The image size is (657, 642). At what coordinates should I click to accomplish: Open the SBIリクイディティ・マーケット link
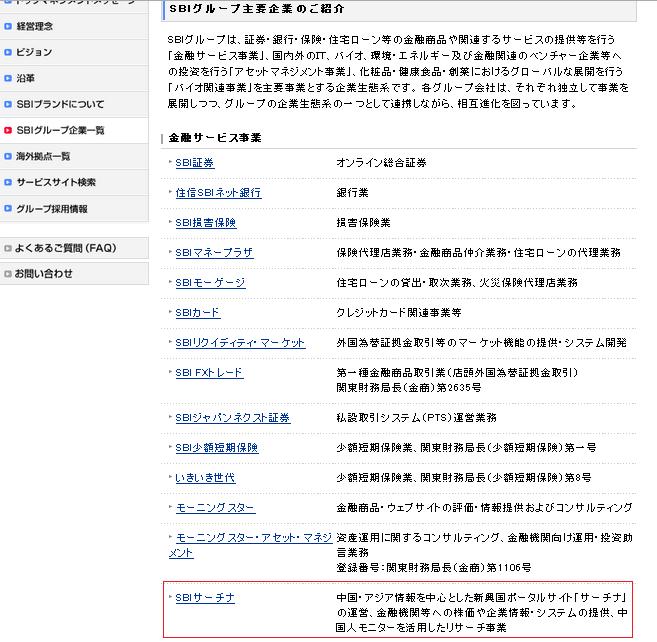pyautogui.click(x=240, y=343)
